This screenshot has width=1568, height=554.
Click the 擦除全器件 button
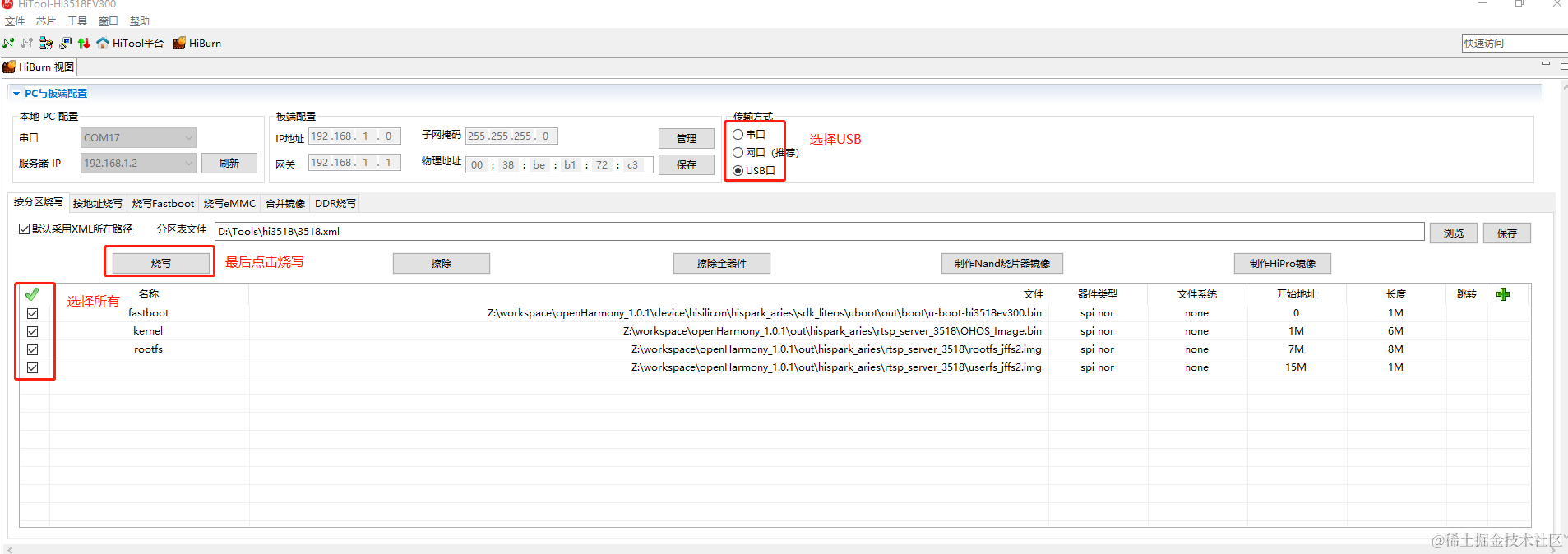[x=722, y=263]
